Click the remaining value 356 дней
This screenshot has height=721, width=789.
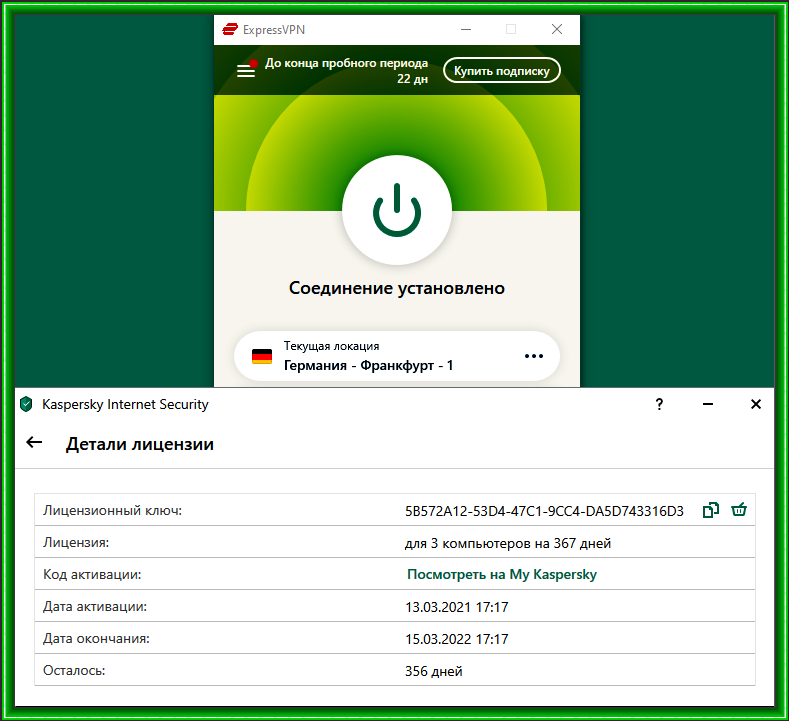433,671
